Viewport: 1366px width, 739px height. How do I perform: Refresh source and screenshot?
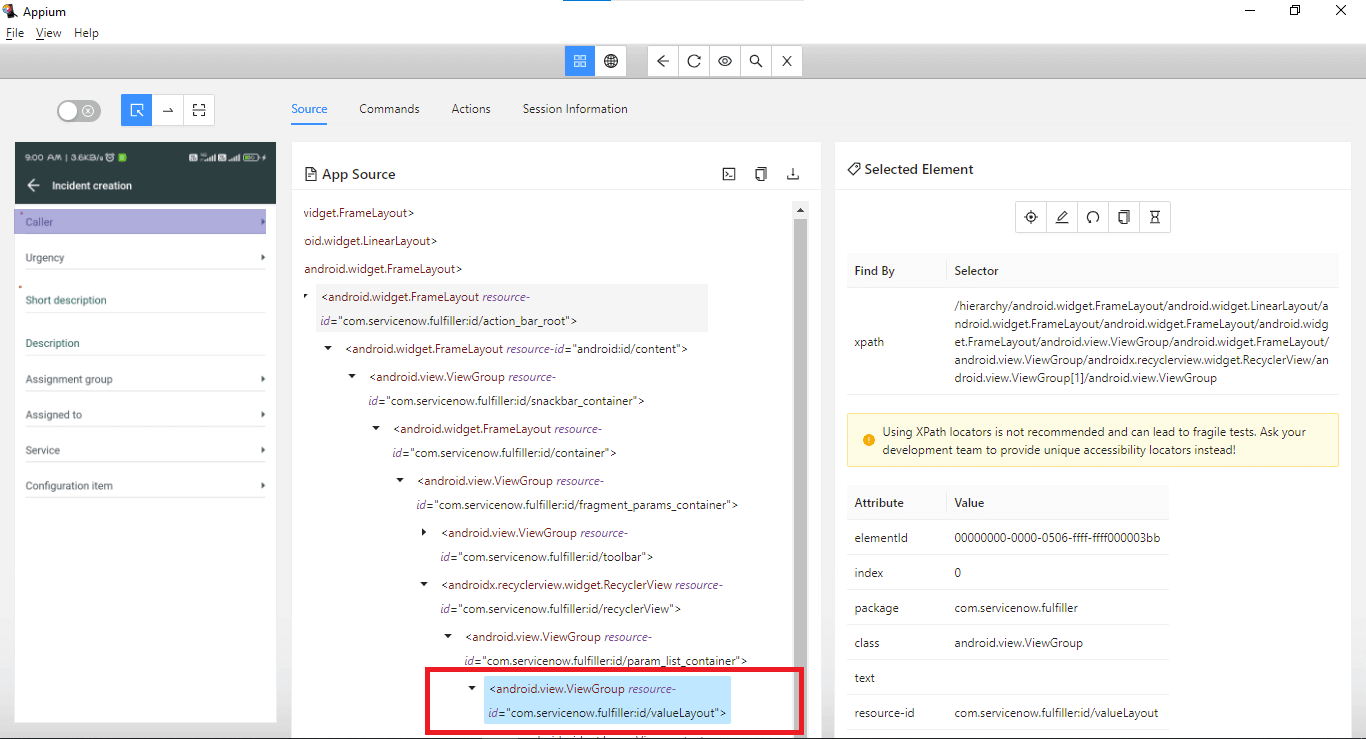pos(694,61)
